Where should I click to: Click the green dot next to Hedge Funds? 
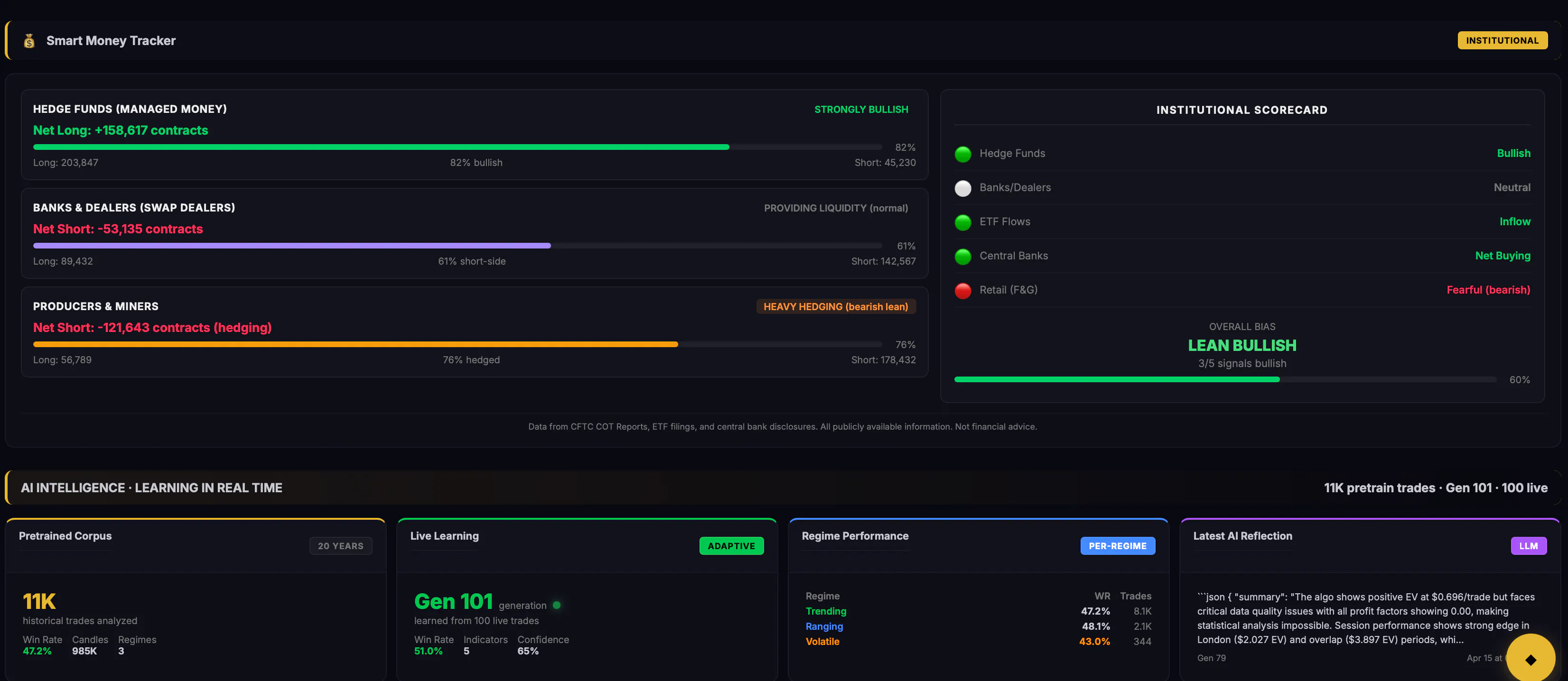click(x=963, y=155)
